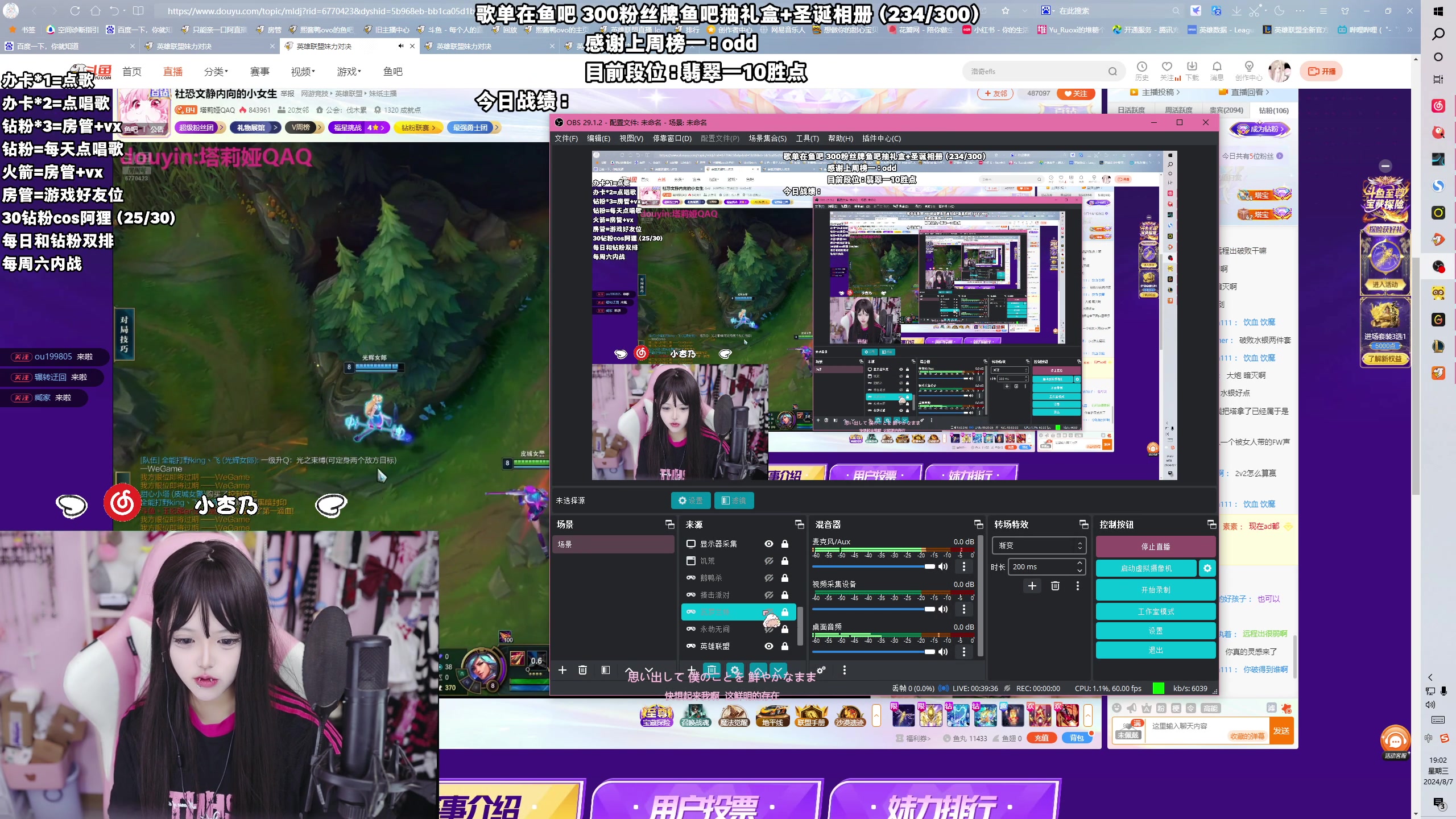Viewport: 1456px width, 819px height.
Task: Hide the 英雄联盟 source
Action: 769,646
